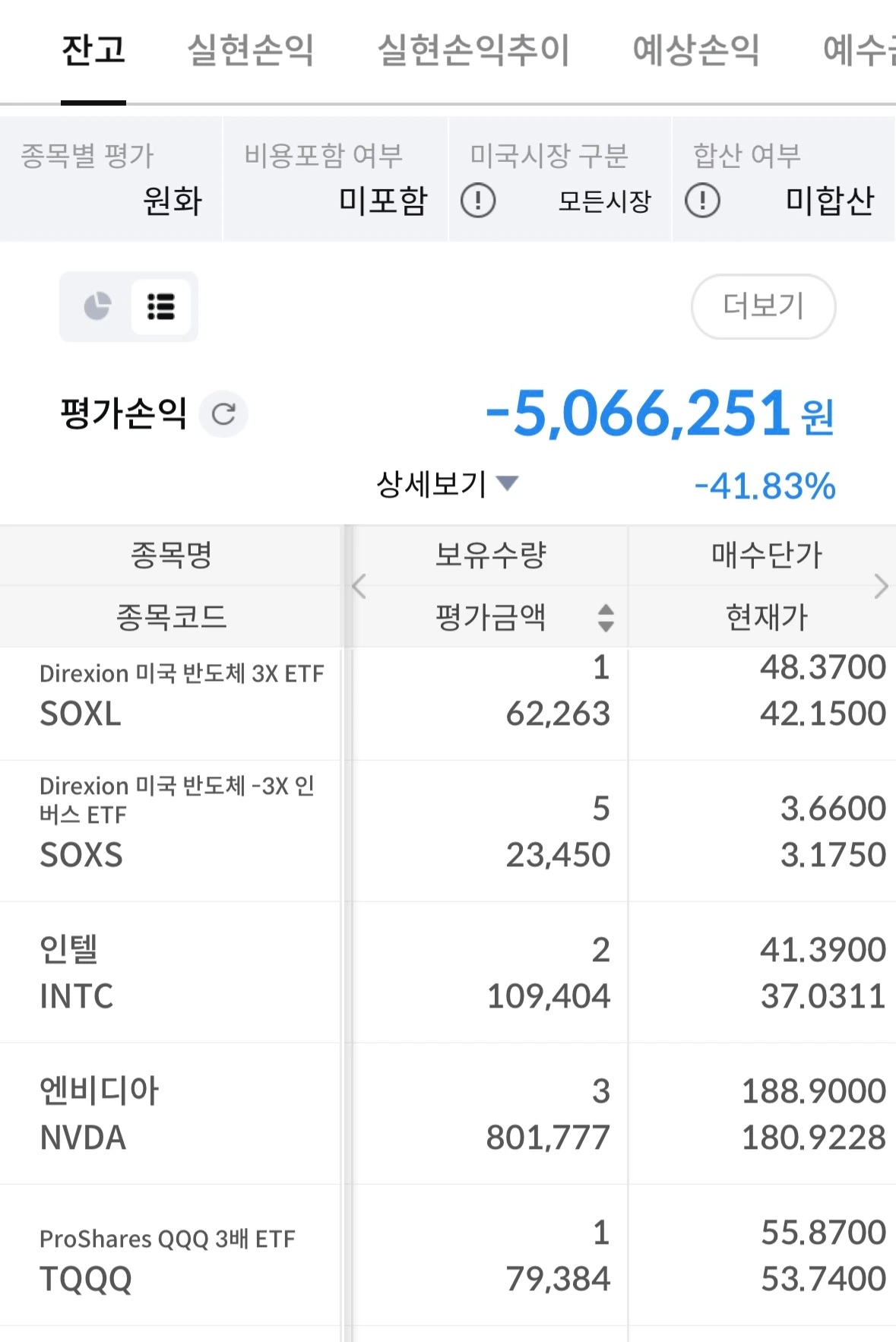Image resolution: width=896 pixels, height=1342 pixels.
Task: Tap info icon next to 모든시장
Action: click(478, 201)
